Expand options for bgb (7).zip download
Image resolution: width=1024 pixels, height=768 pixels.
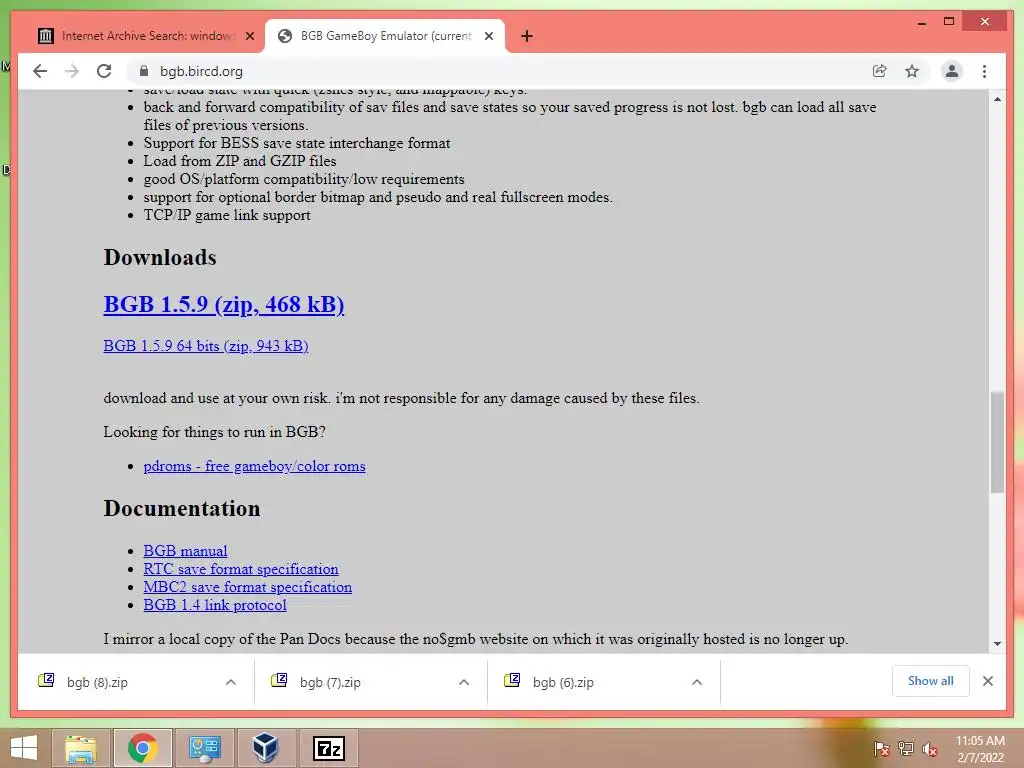464,682
